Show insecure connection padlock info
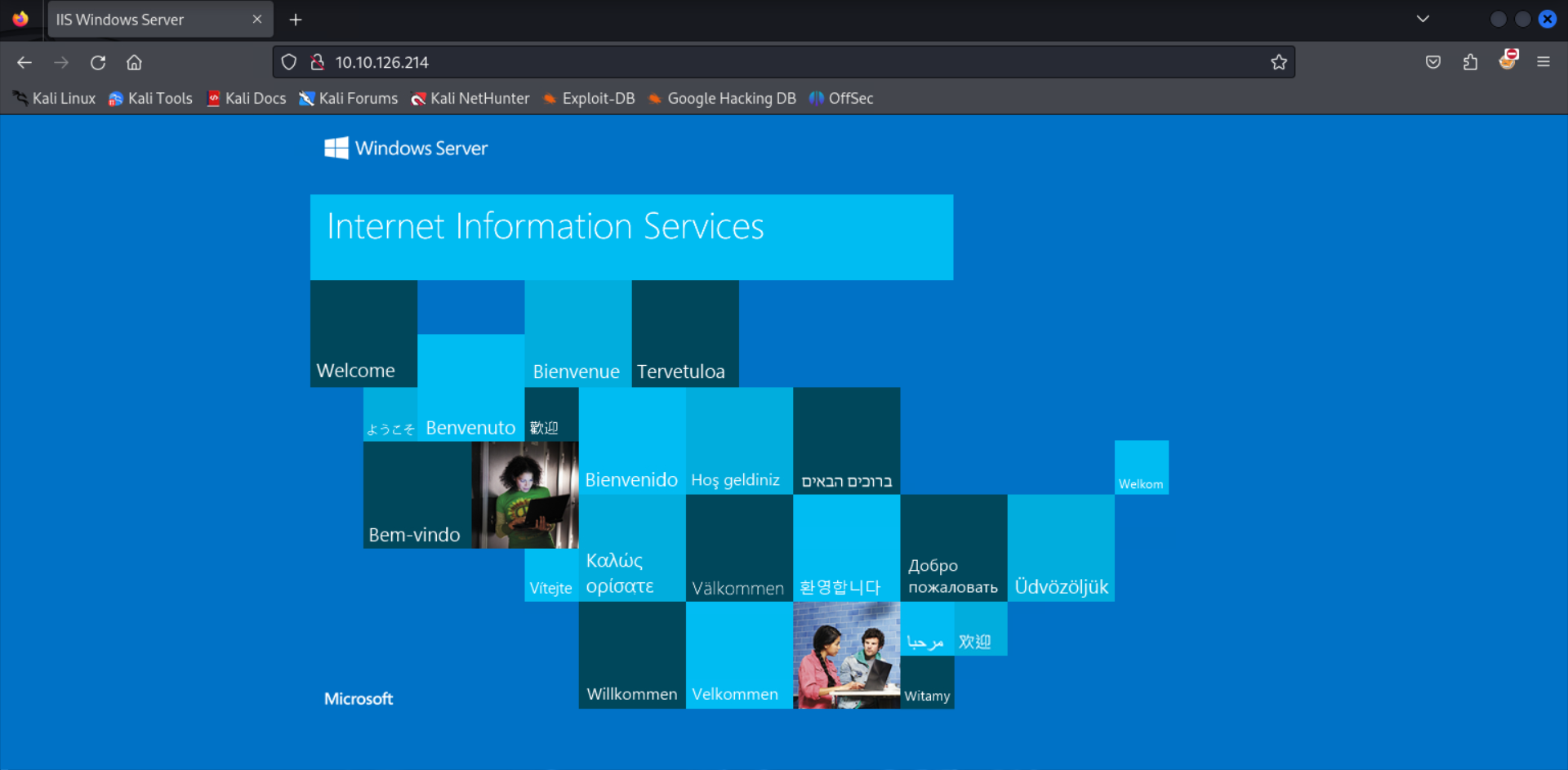This screenshot has width=1568, height=770. 318,62
